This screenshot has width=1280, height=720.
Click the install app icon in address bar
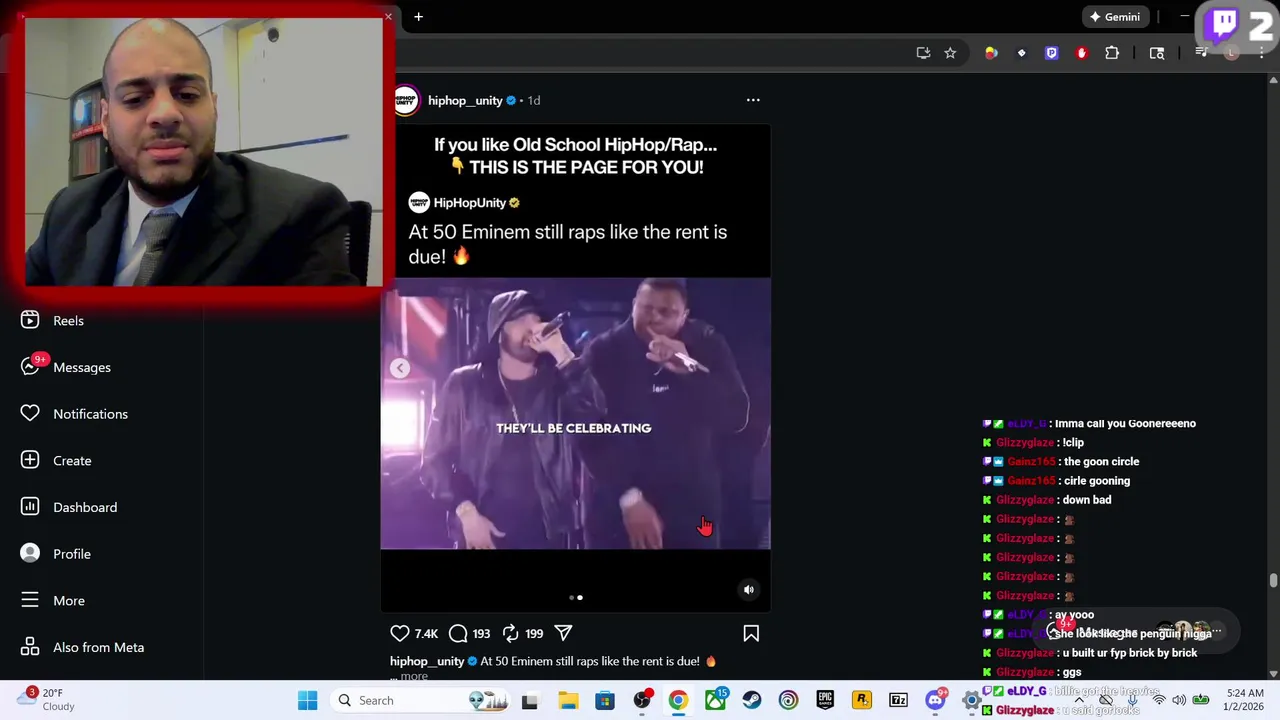point(923,53)
